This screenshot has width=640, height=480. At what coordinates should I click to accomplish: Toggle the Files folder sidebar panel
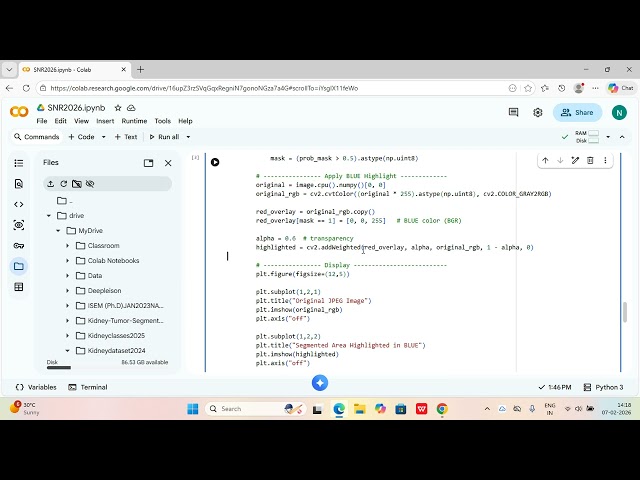(x=18, y=267)
